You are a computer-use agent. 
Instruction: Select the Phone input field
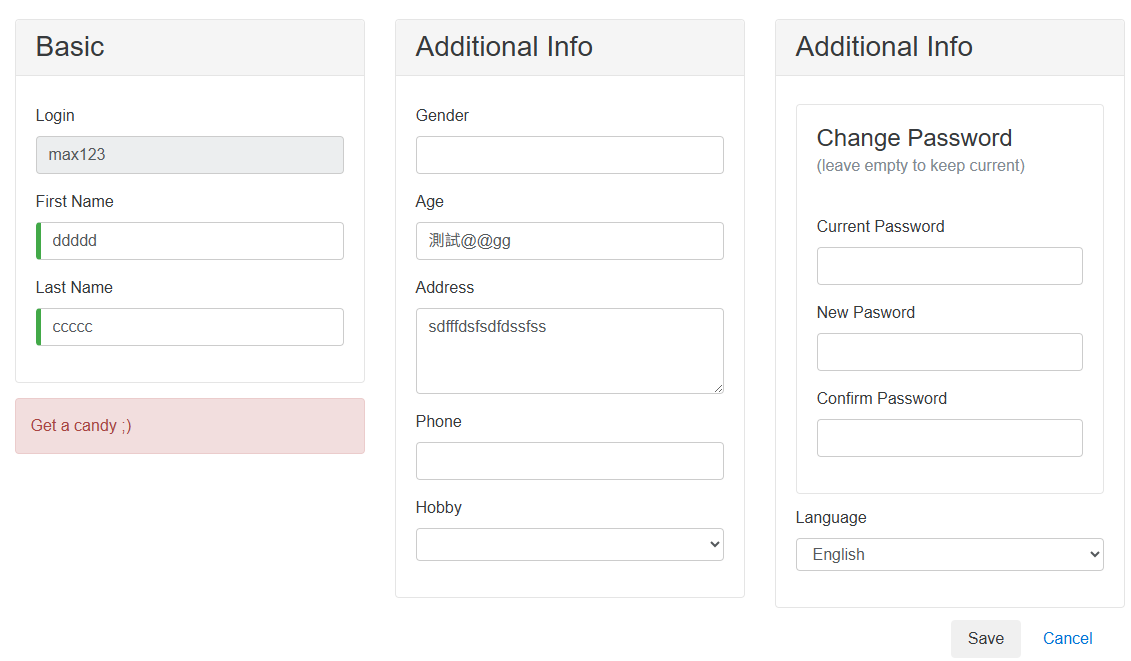569,461
